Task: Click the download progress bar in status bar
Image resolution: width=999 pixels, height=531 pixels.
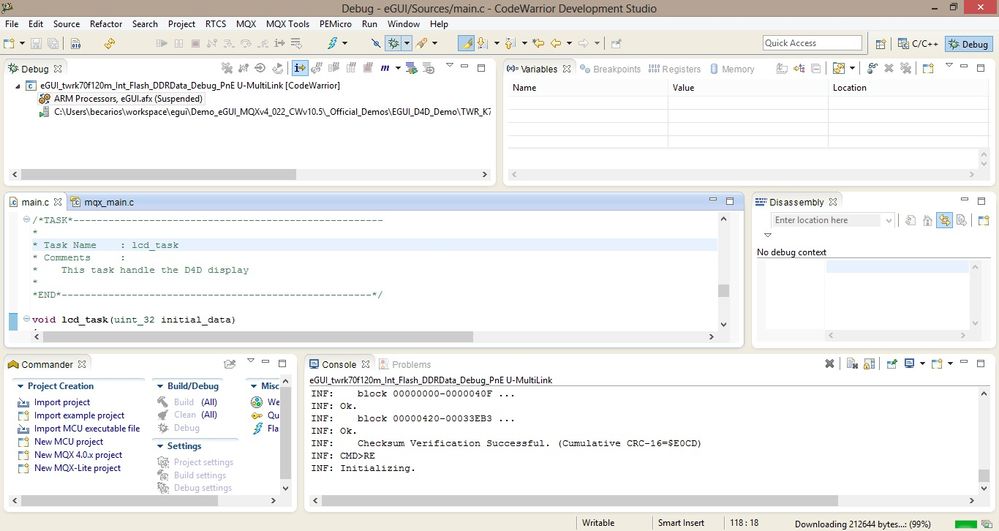Action: coord(966,523)
